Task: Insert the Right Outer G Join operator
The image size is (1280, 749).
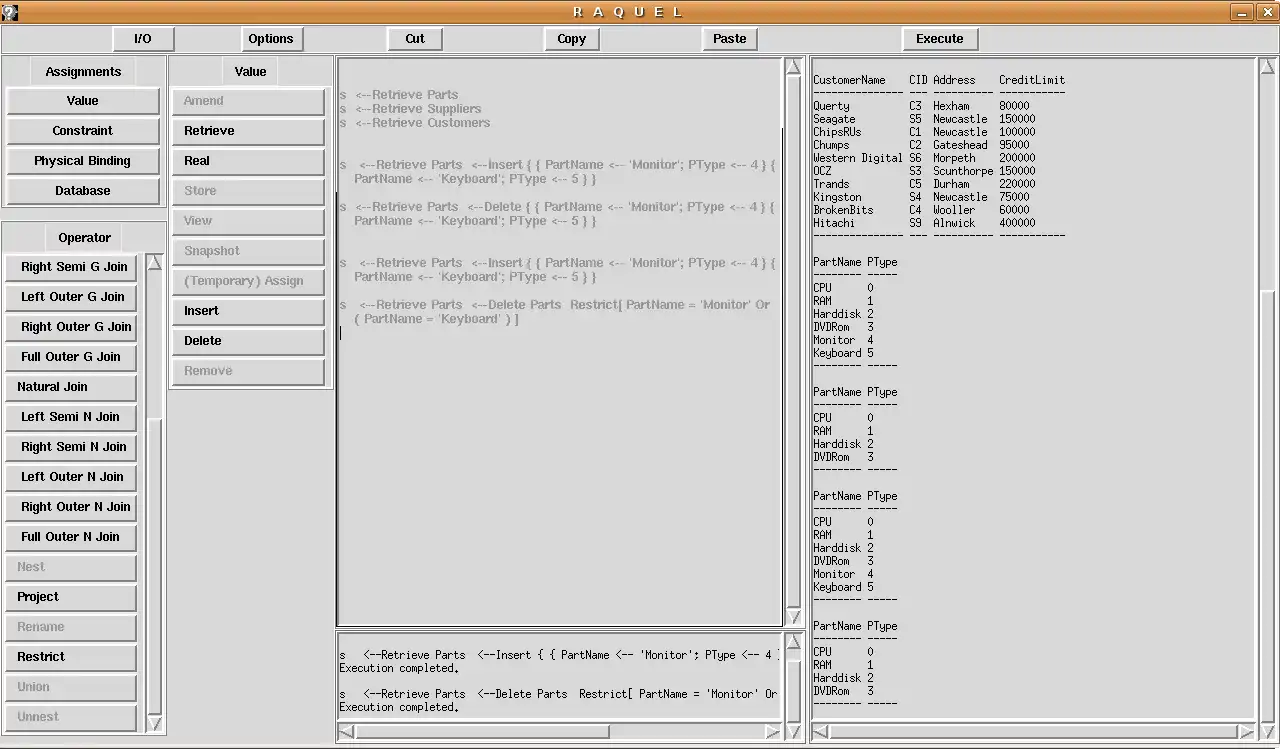Action: [x=72, y=327]
